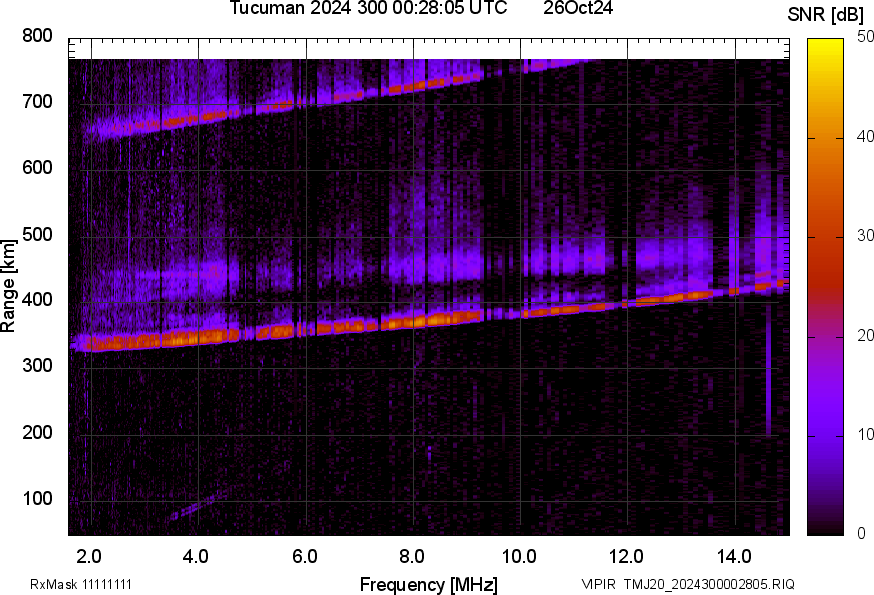Click the 26Oct24 date label
This screenshot has height=595, width=874.
point(578,8)
